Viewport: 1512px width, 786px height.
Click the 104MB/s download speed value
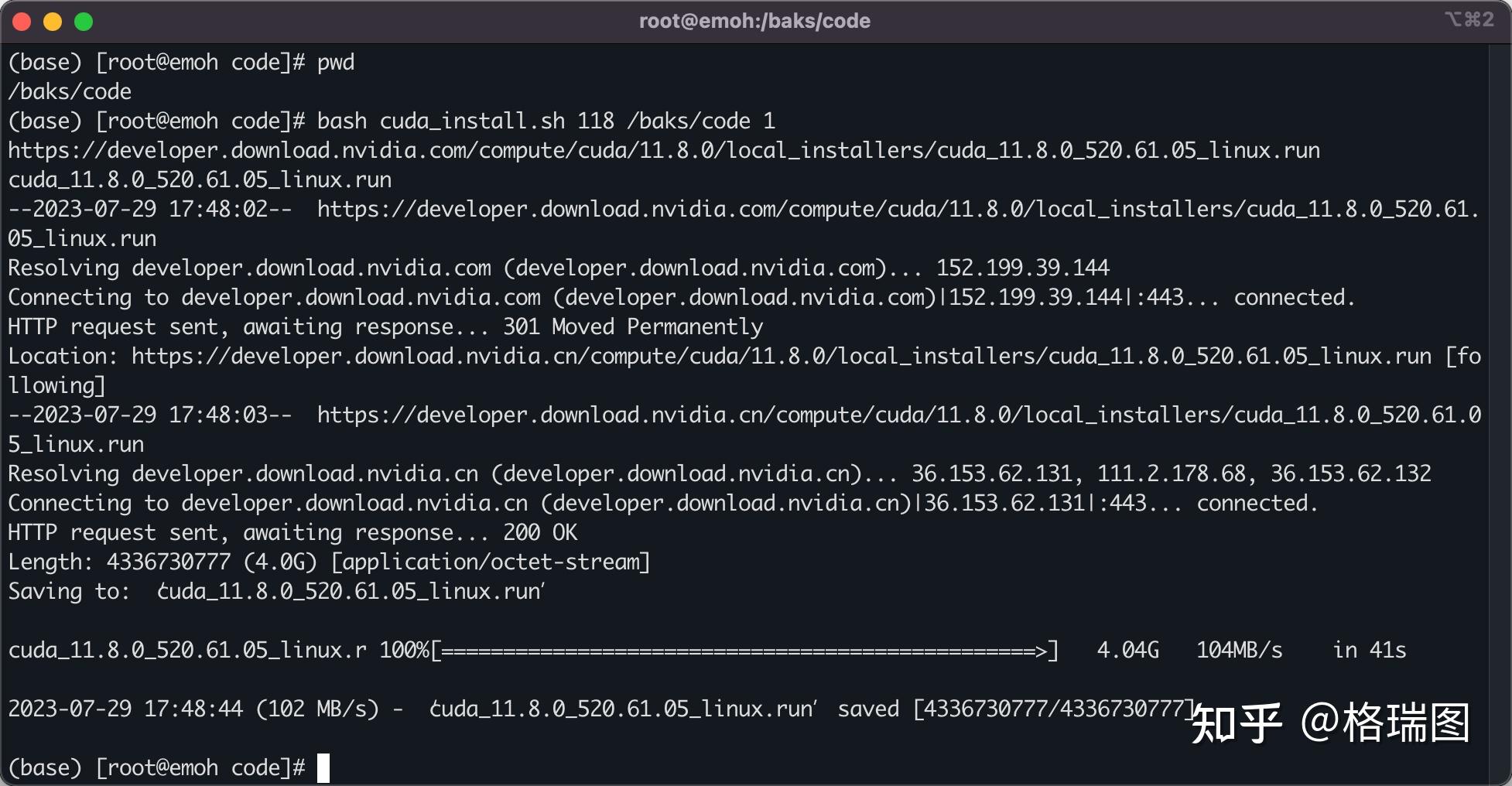tap(1239, 650)
